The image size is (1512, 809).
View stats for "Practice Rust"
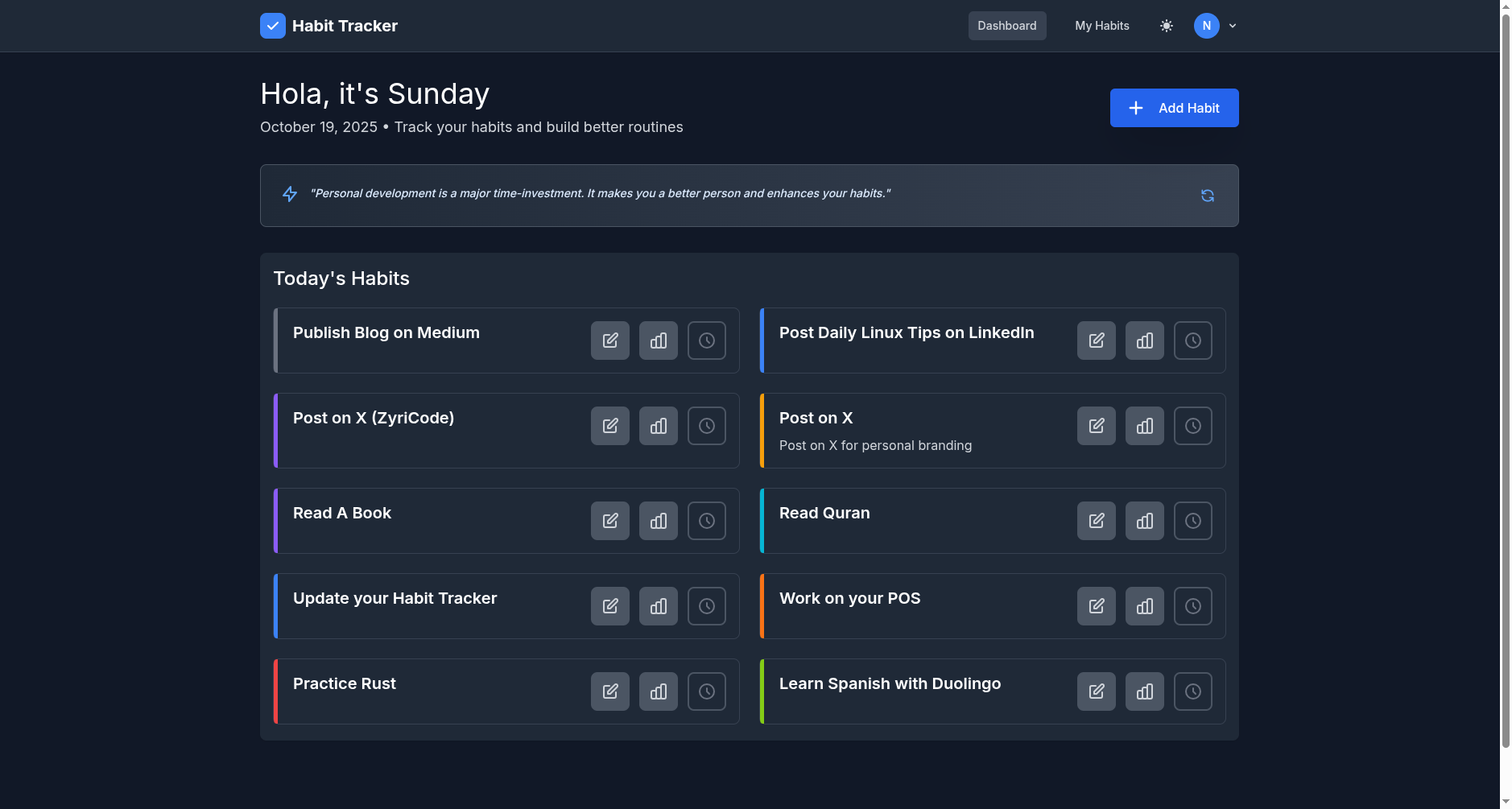[x=658, y=691]
